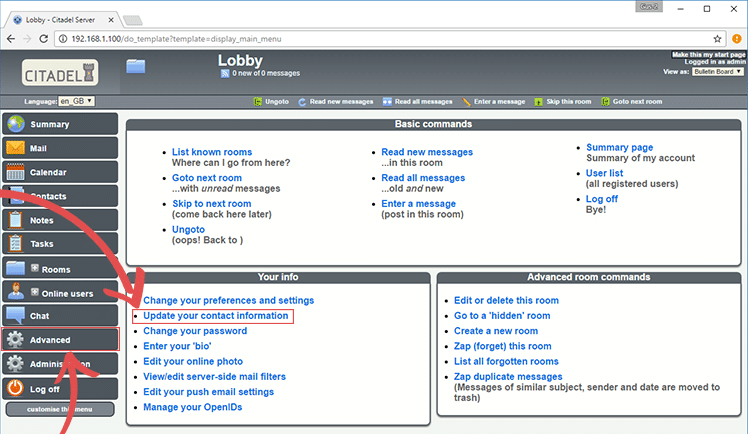Click the Chat speech bubble icon
Image resolution: width=748 pixels, height=434 pixels.
tap(16, 315)
